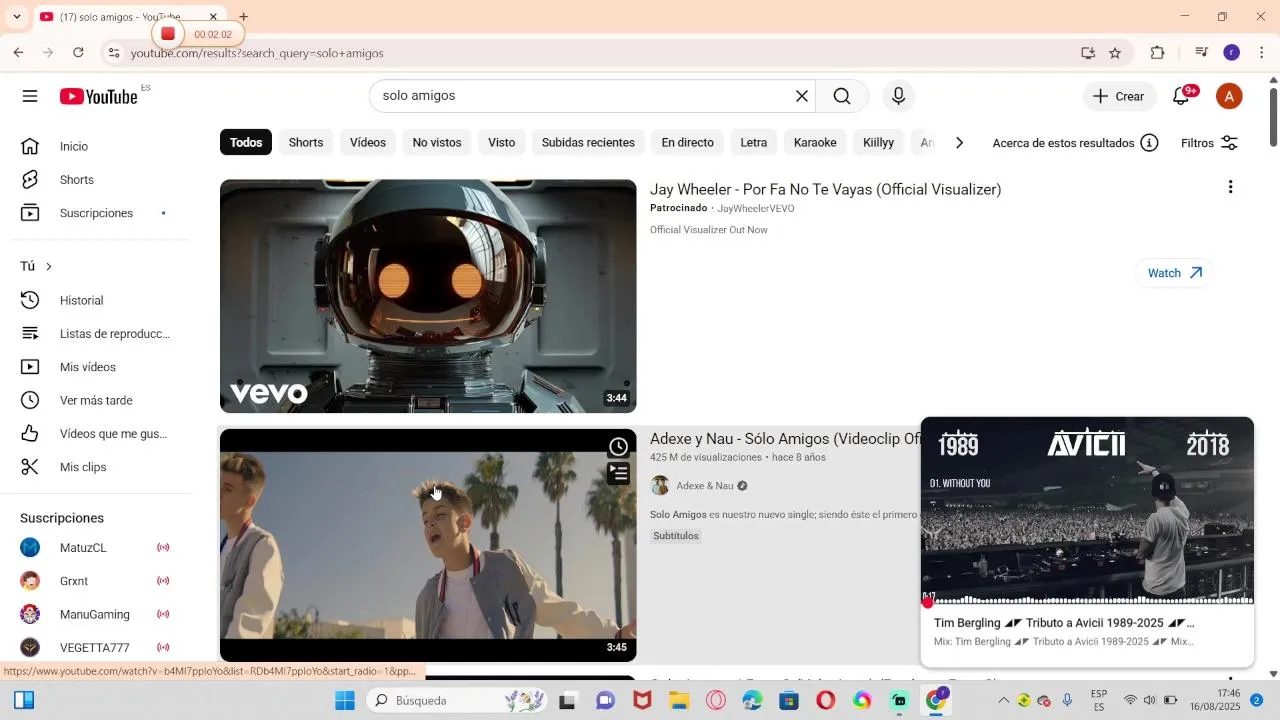Open the Jay Wheeler video thumbnail

[x=428, y=296]
